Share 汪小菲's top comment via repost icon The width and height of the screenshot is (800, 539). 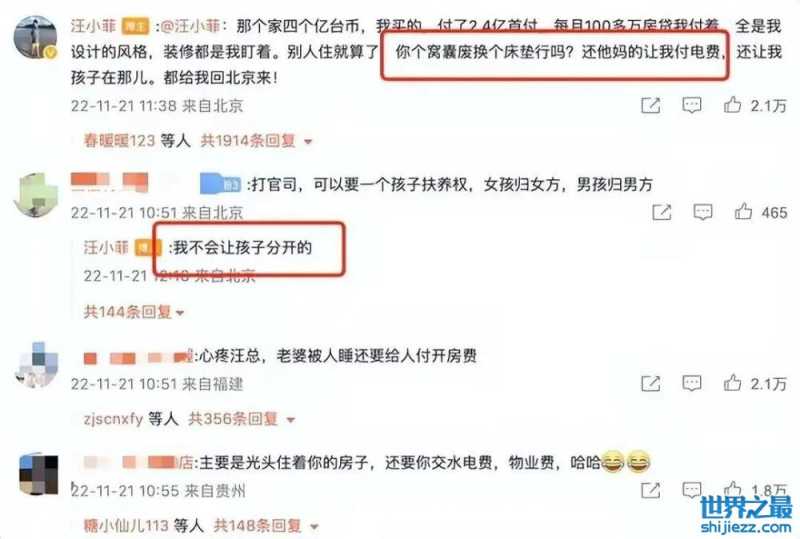tap(651, 105)
